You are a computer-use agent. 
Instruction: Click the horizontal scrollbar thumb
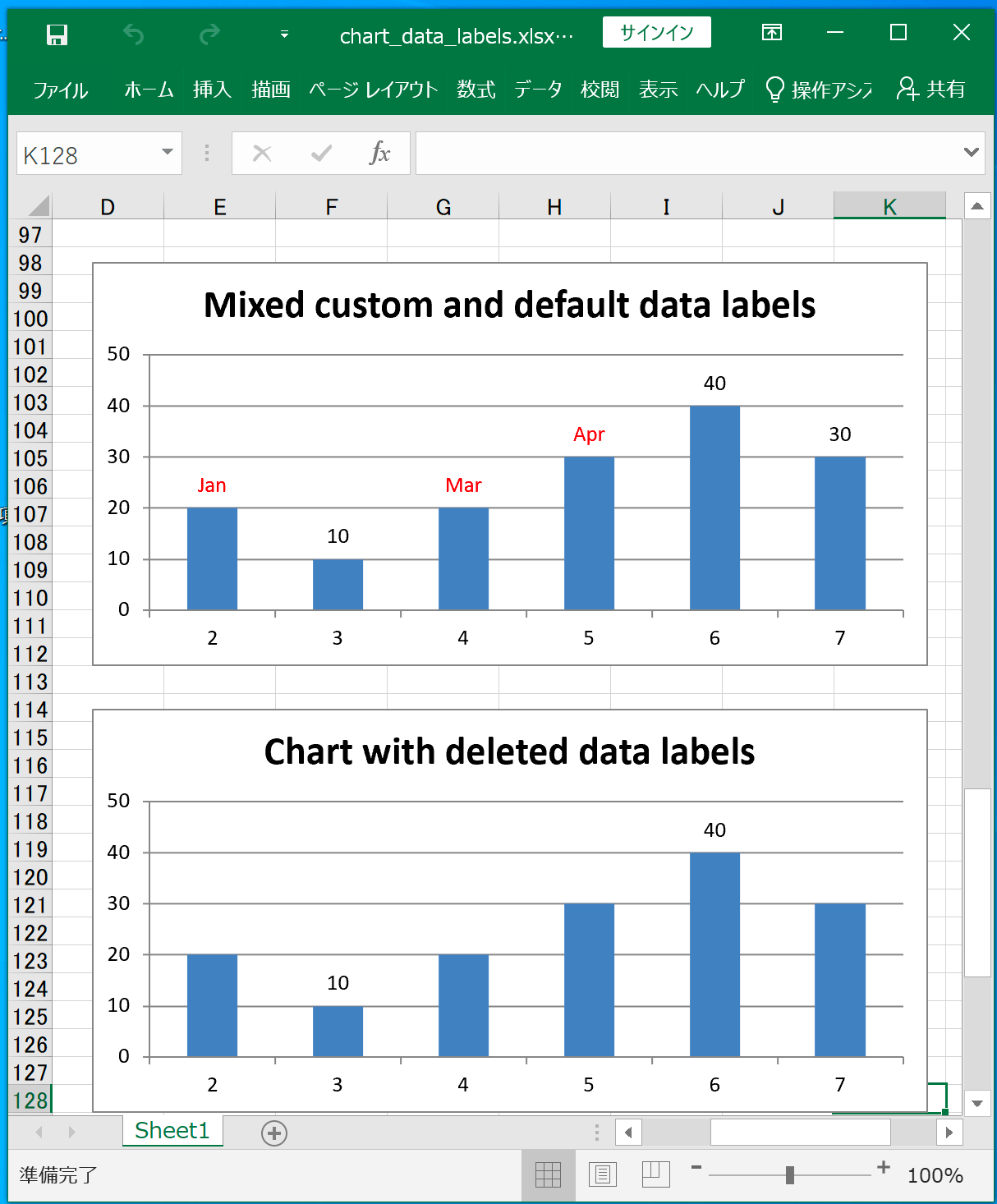[800, 1133]
